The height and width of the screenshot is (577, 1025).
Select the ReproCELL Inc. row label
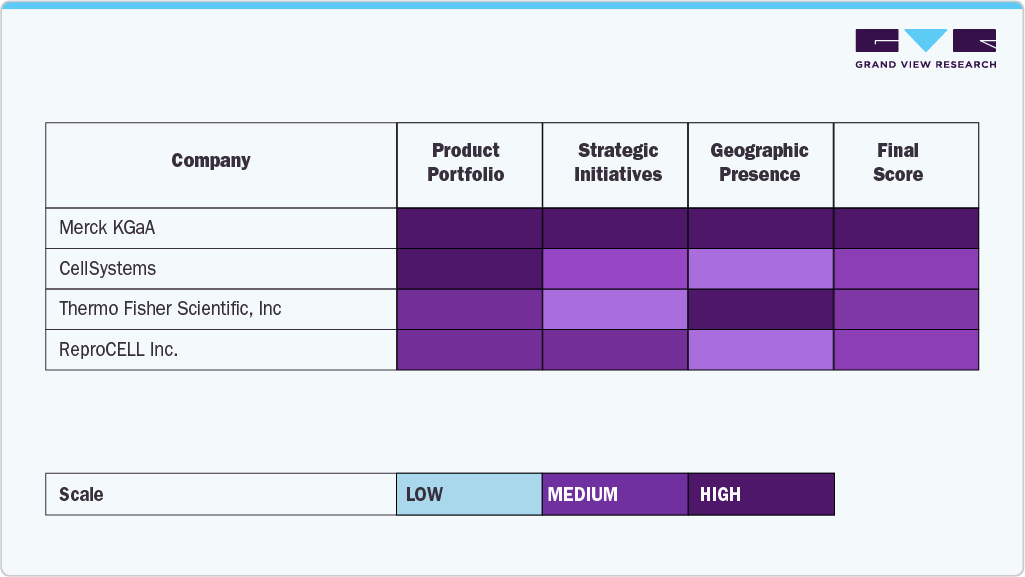[x=118, y=350]
